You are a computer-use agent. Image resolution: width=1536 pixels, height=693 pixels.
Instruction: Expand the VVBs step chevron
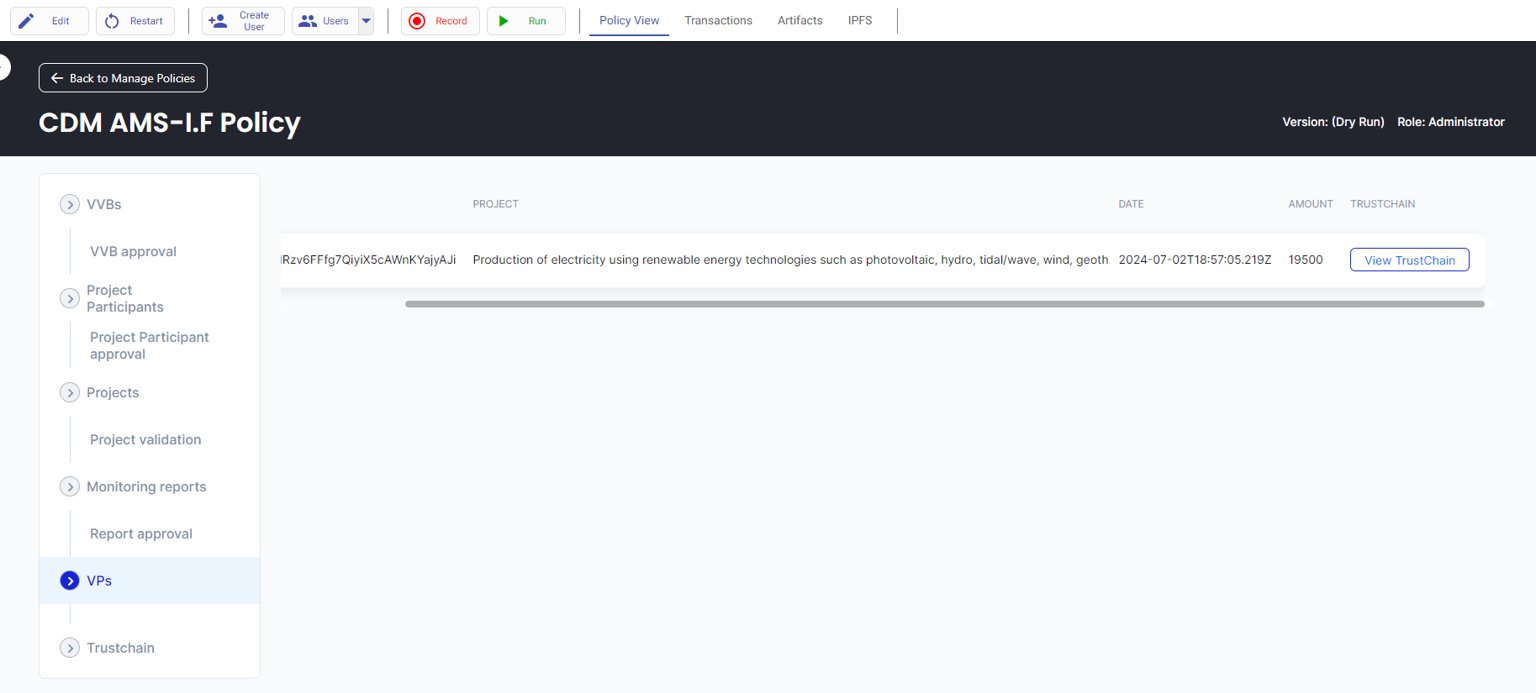point(70,204)
